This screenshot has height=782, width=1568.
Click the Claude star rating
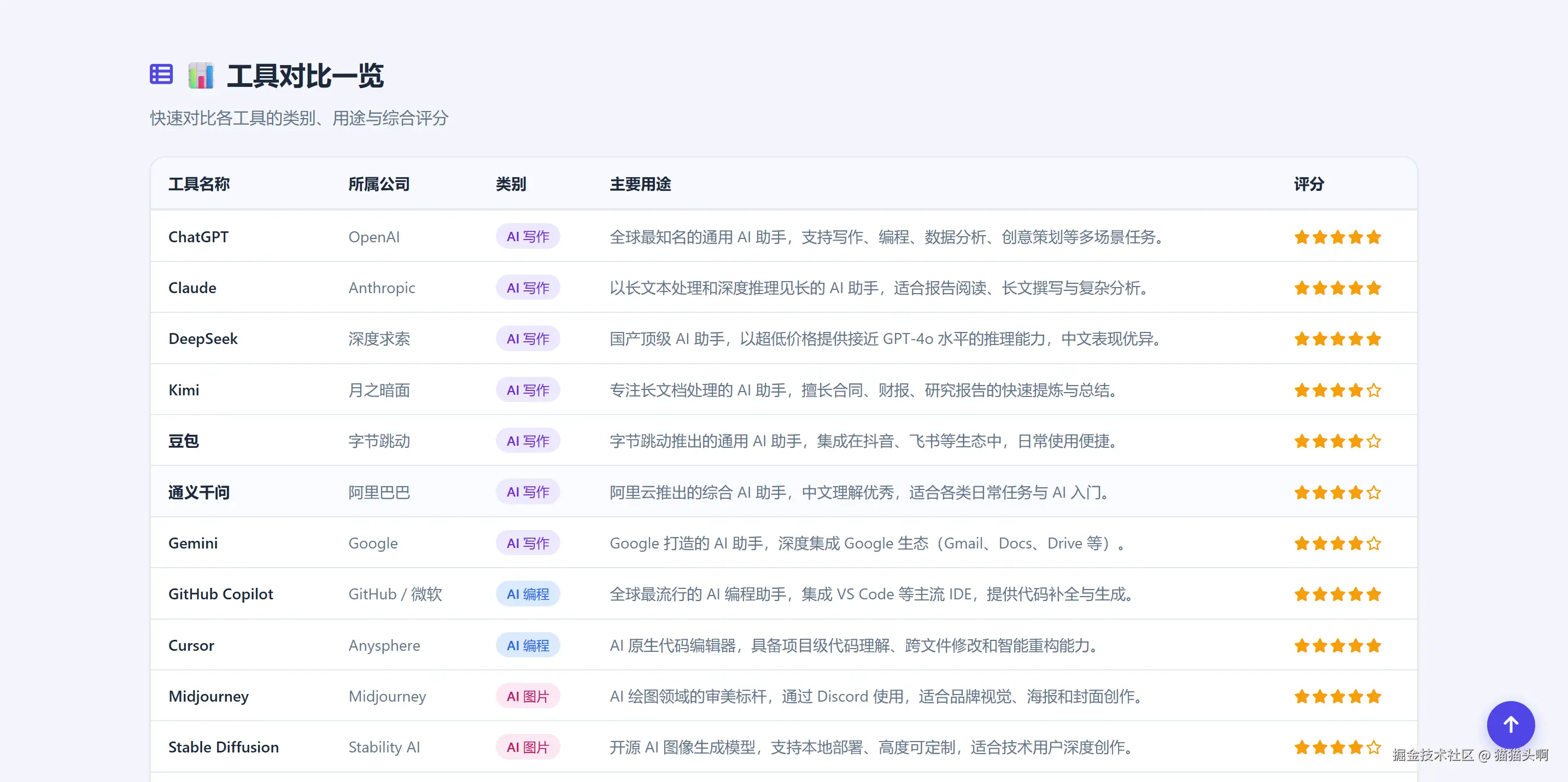point(1337,288)
